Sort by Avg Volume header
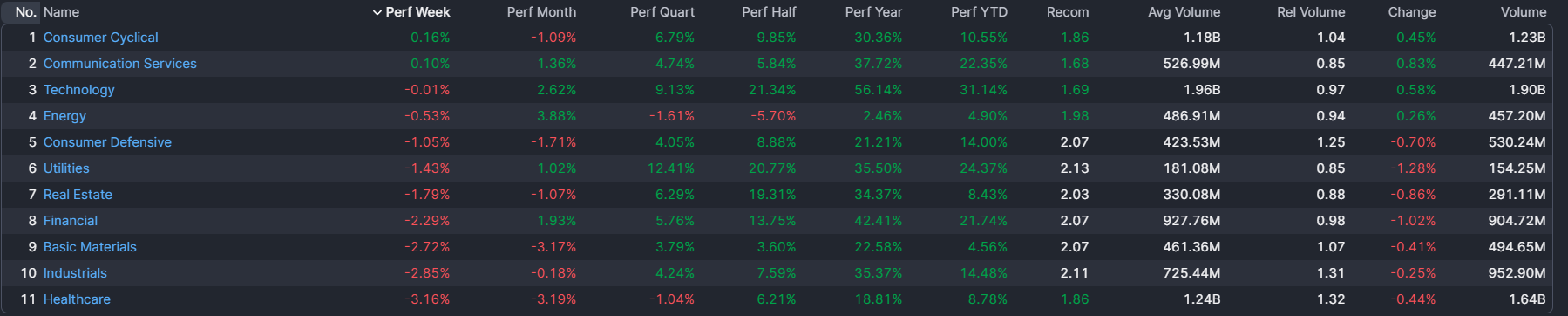 click(x=1184, y=12)
